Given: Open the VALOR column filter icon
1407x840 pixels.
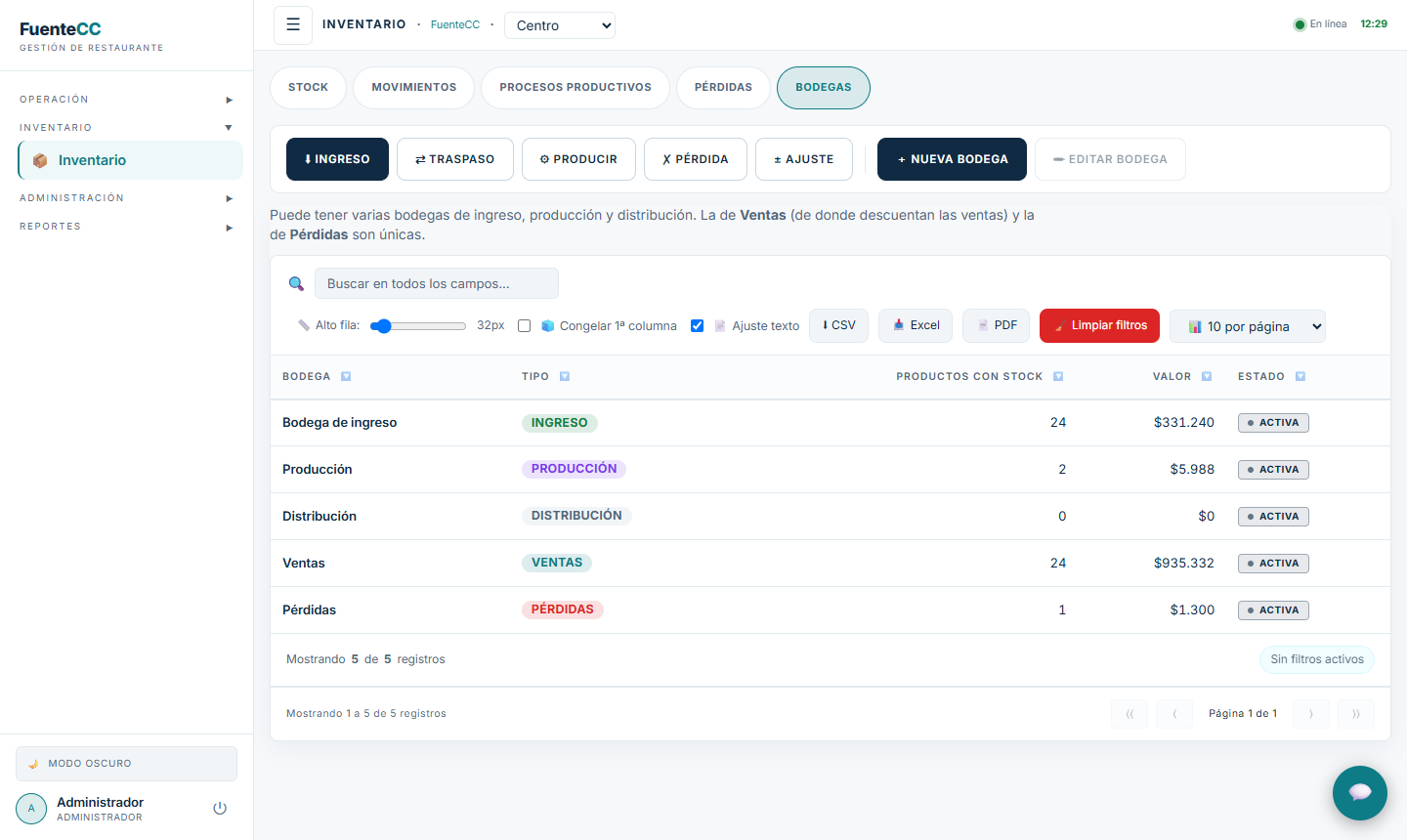Looking at the screenshot, I should [1207, 376].
